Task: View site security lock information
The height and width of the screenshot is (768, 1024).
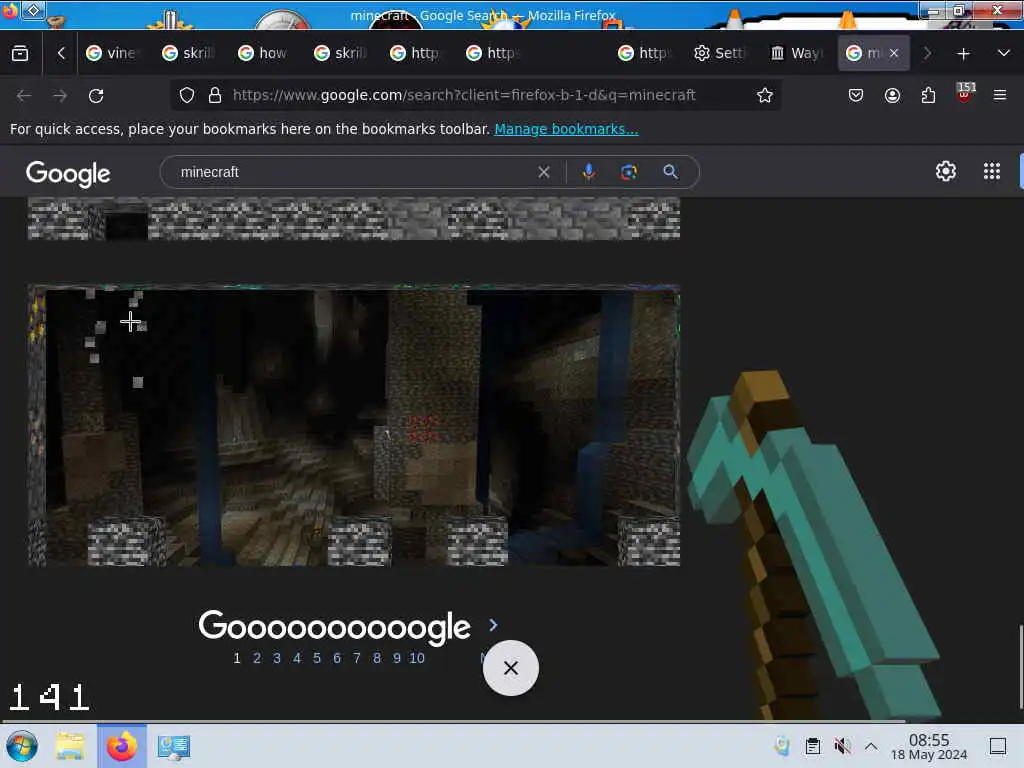Action: click(214, 95)
